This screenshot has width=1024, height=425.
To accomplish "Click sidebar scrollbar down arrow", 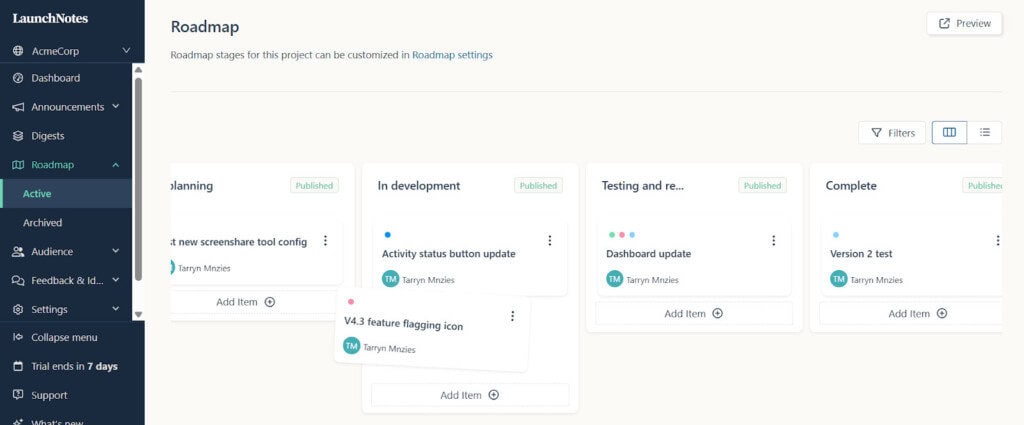I will coord(139,314).
